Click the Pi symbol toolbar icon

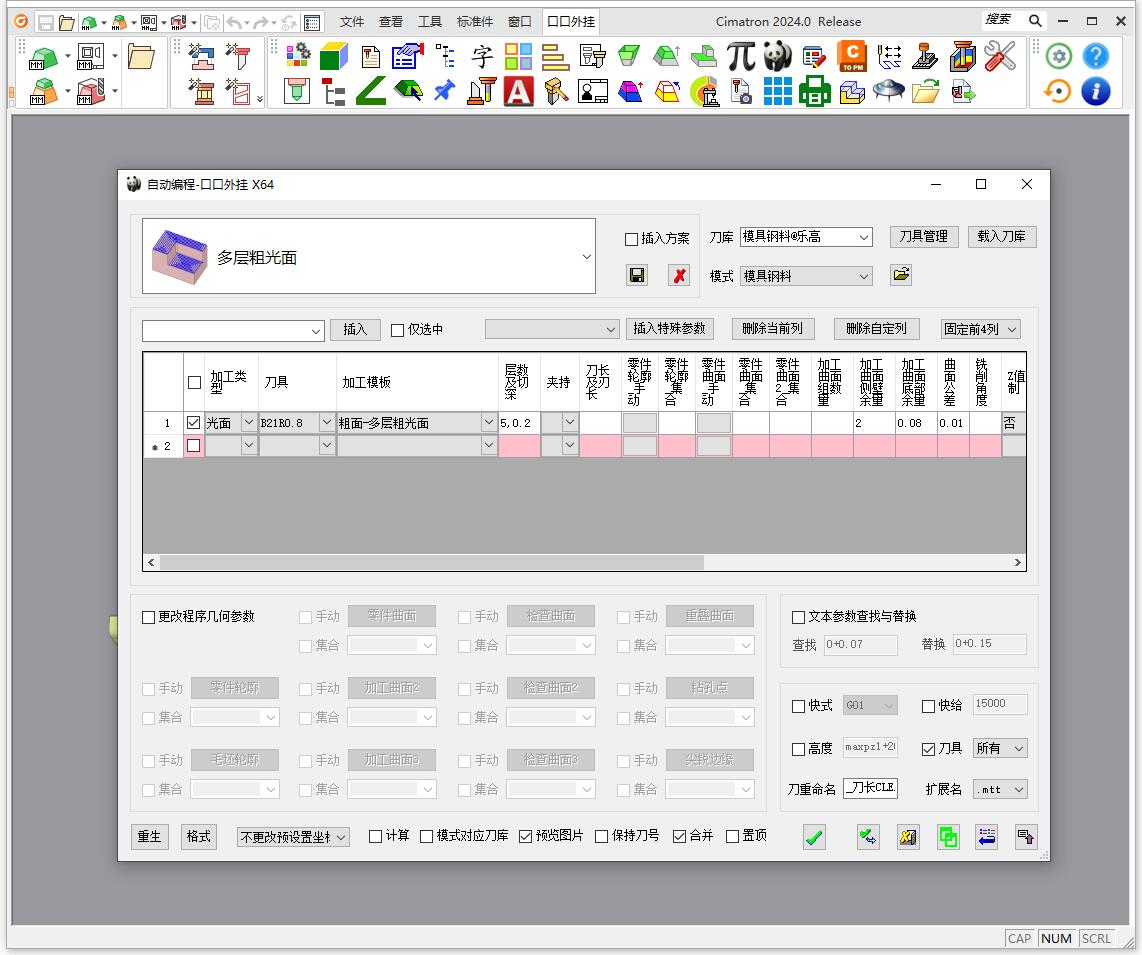coord(740,57)
